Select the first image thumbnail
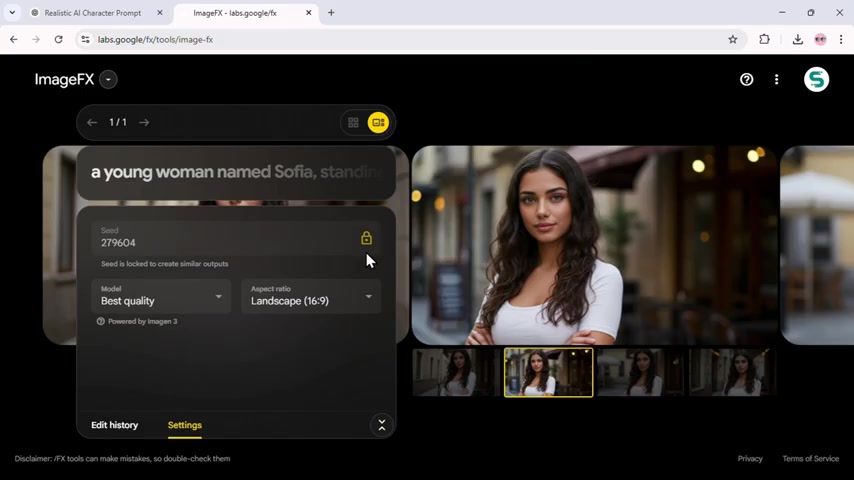854x480 pixels. pos(457,373)
